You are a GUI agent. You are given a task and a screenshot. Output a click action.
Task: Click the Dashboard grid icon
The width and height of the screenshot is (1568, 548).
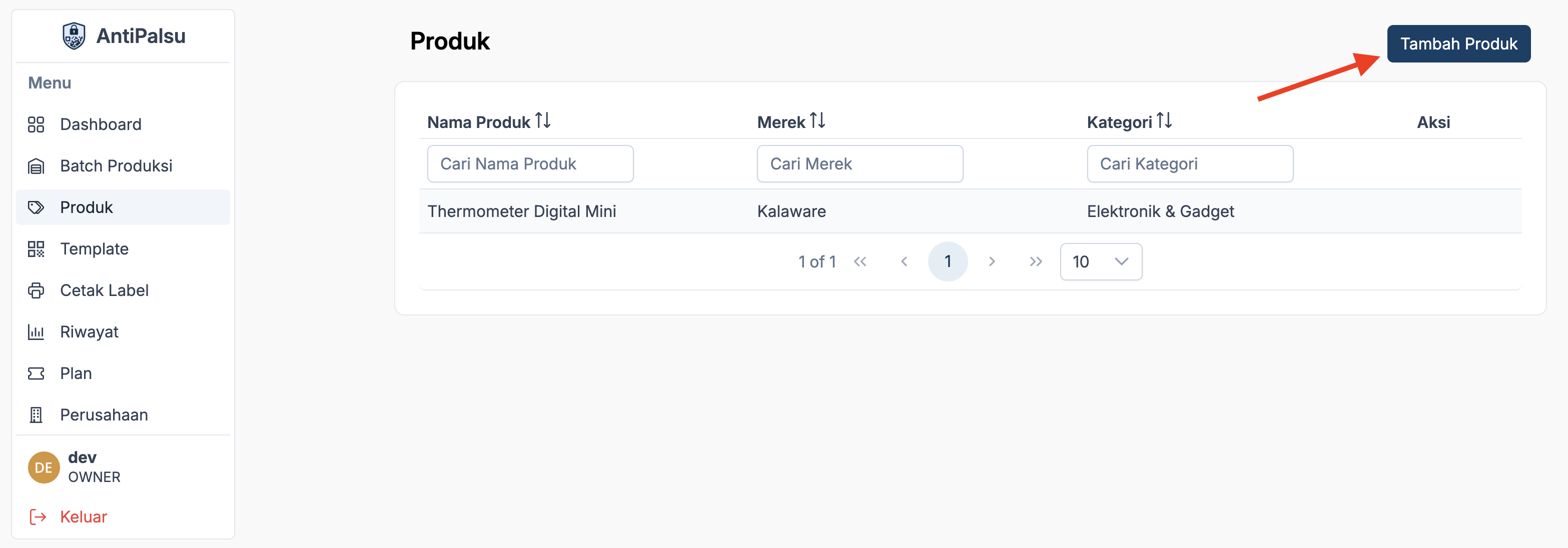(36, 124)
